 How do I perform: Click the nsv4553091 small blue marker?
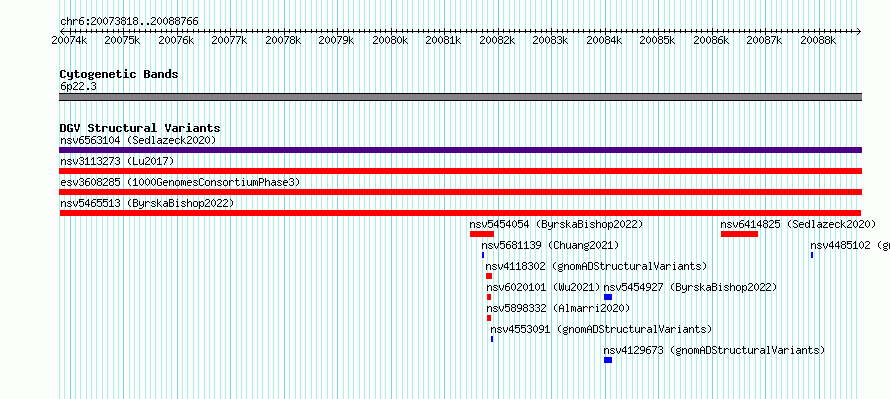click(492, 339)
